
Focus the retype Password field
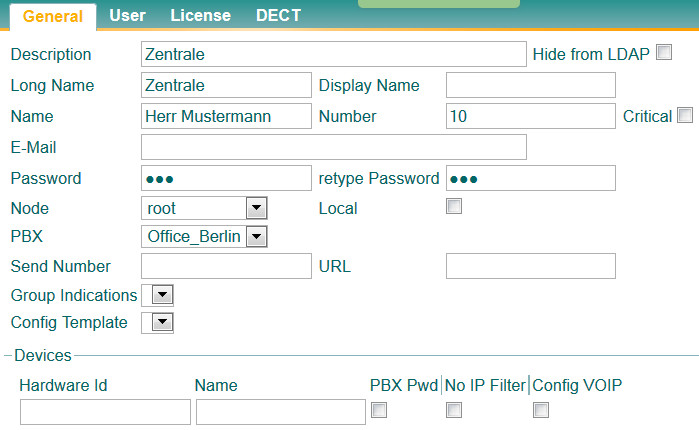coord(530,178)
